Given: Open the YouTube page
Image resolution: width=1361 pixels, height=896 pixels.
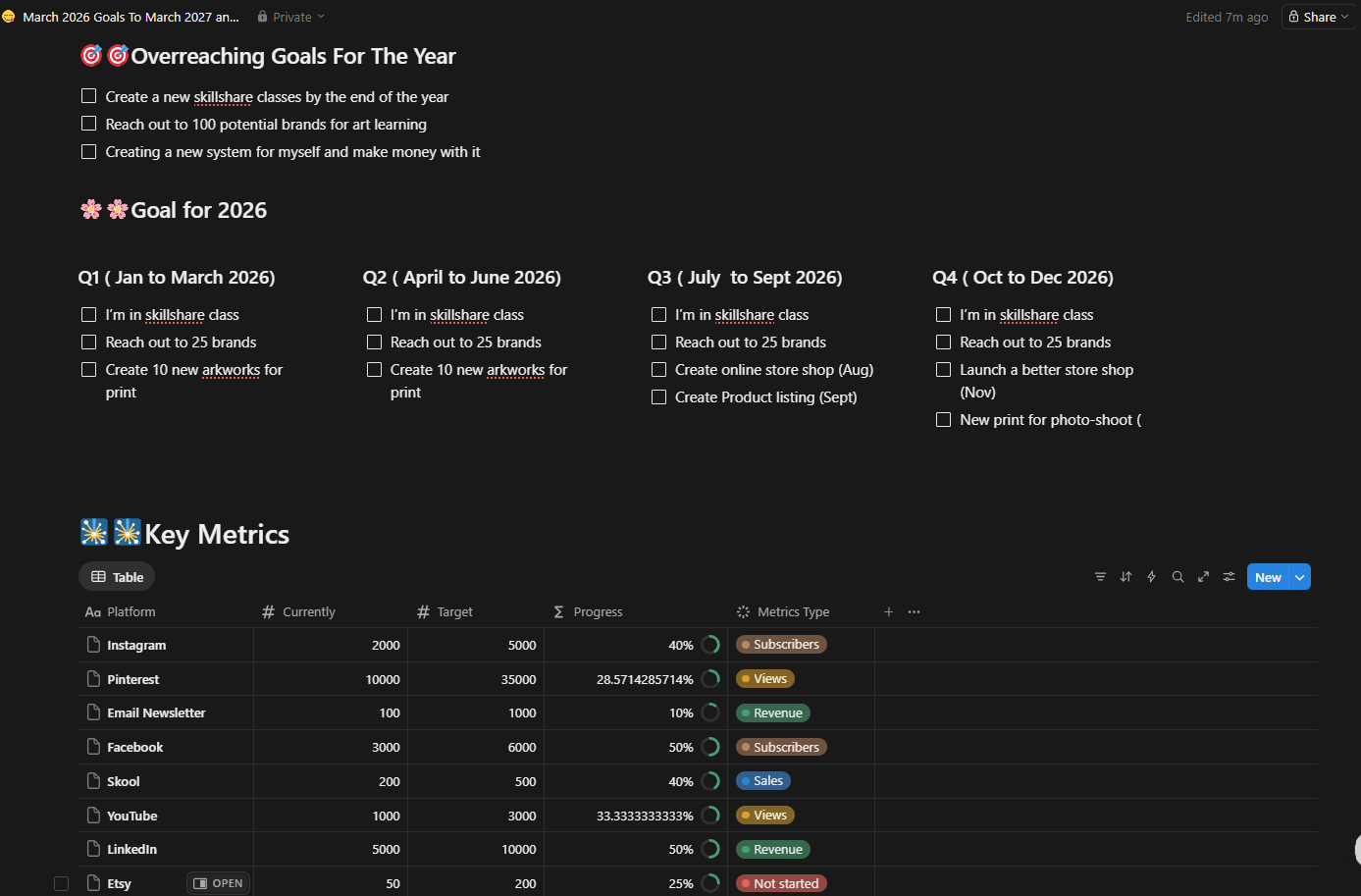Looking at the screenshot, I should (132, 816).
